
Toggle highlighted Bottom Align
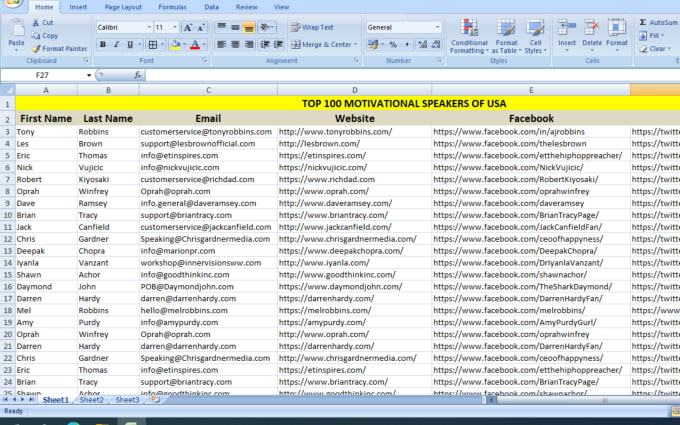pyautogui.click(x=248, y=27)
